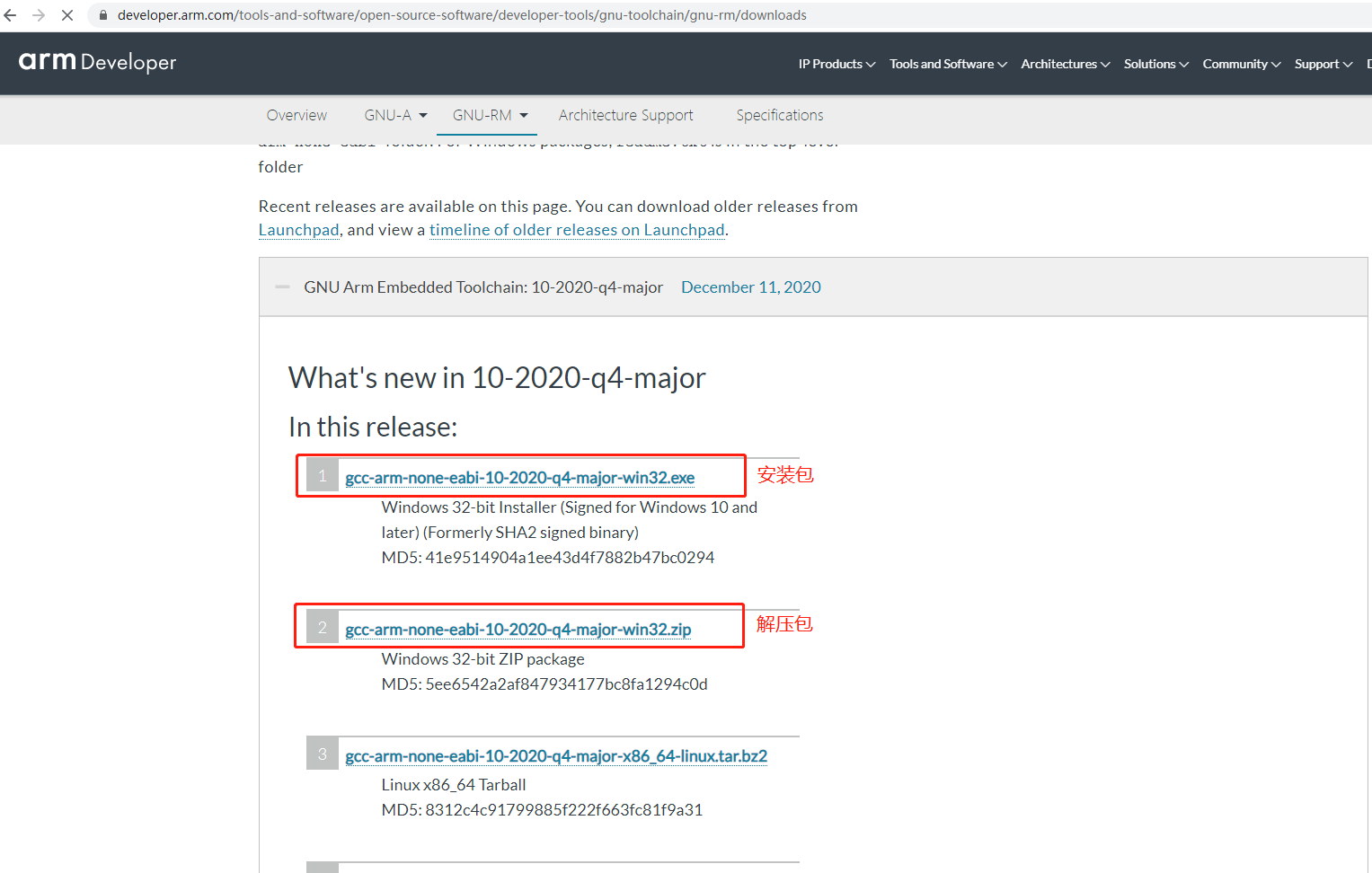Screen dimensions: 1372x873
Task: Expand the Tools and Software menu
Action: coord(947,64)
